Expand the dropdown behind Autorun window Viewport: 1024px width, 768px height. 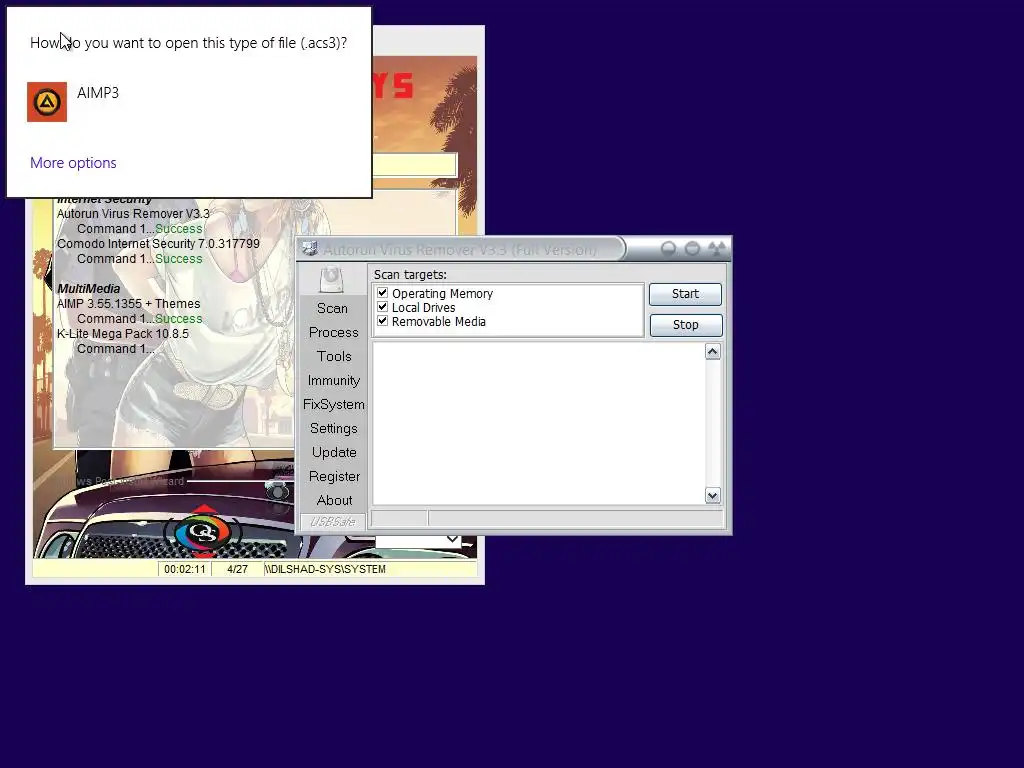coord(453,539)
